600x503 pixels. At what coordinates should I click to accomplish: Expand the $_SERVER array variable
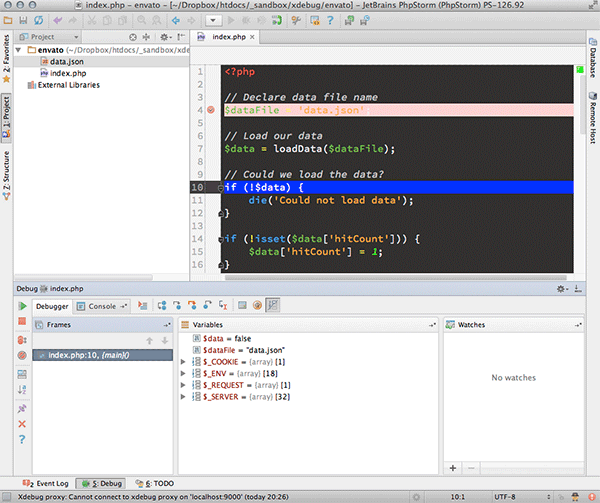(183, 397)
